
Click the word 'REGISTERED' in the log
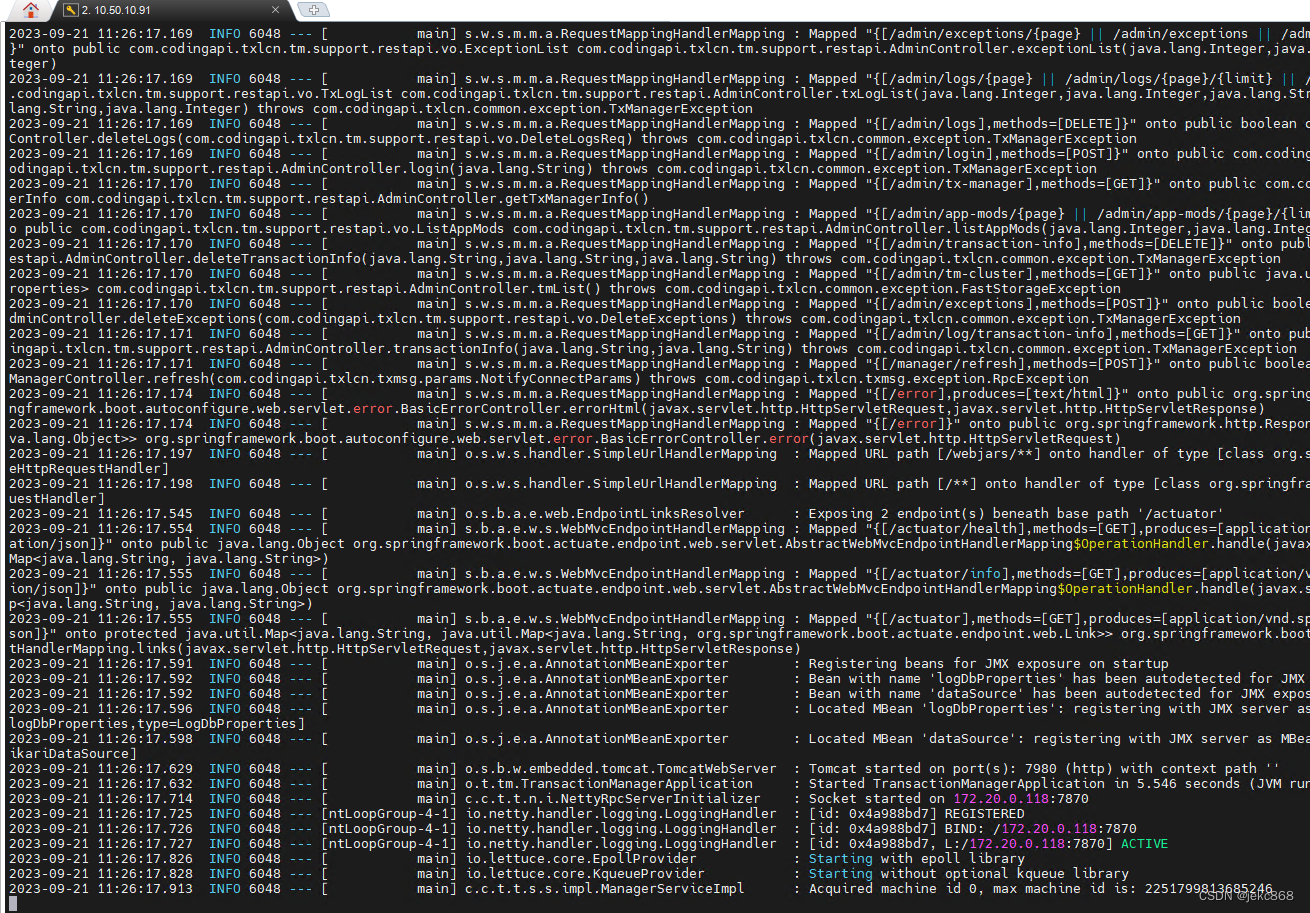(985, 814)
